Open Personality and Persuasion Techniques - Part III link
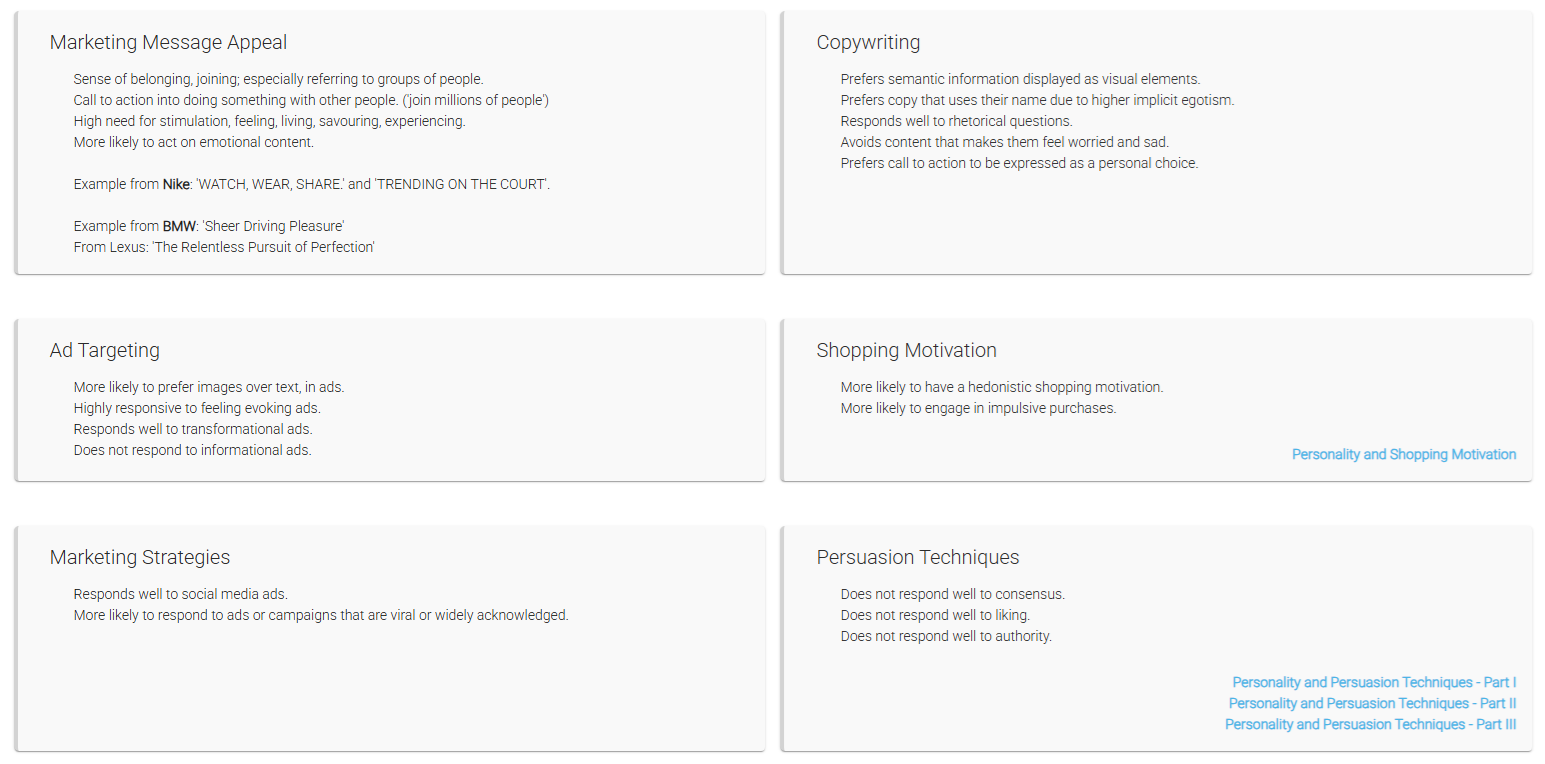The image size is (1545, 764). pos(1371,724)
